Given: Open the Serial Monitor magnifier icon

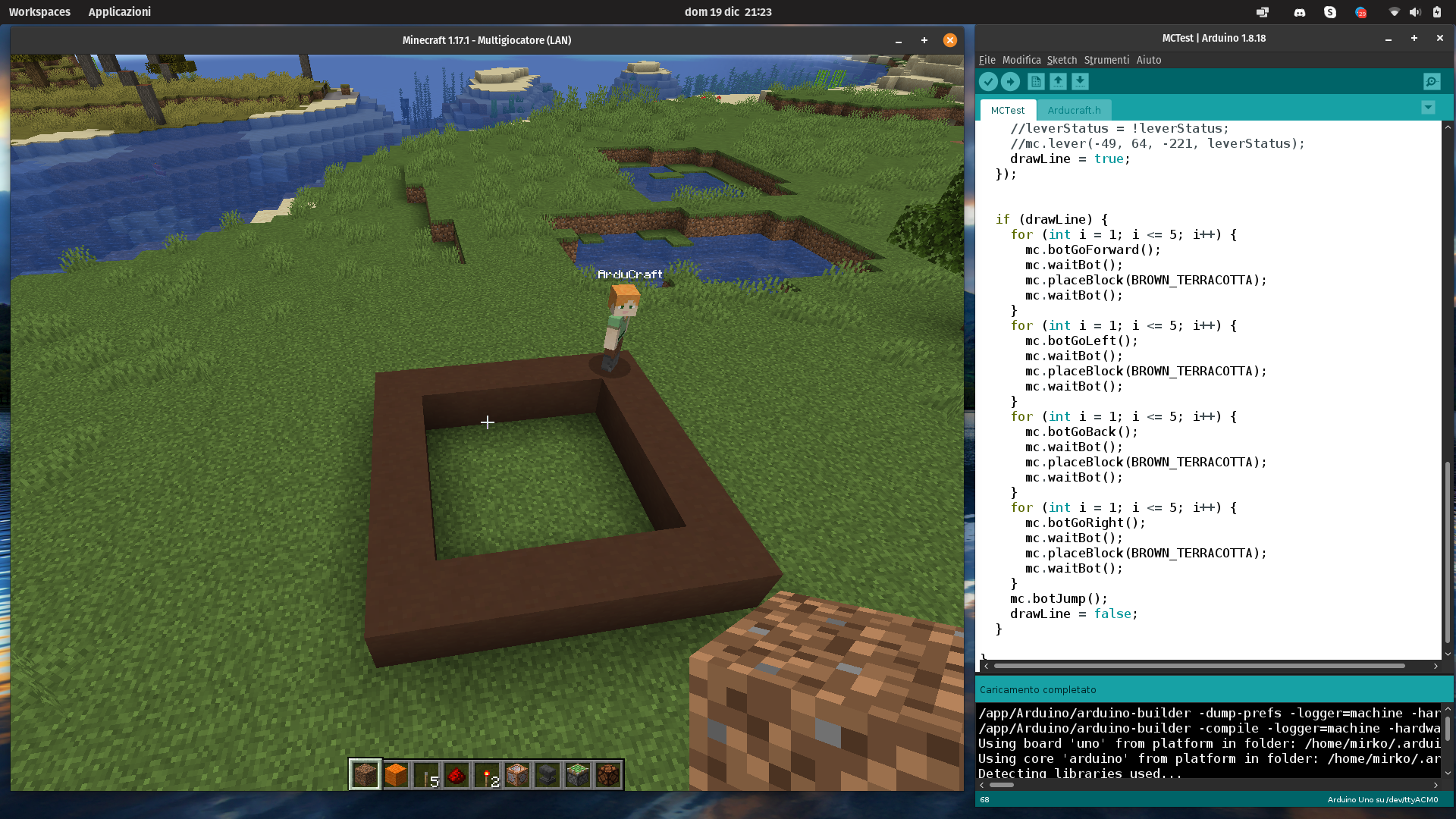Looking at the screenshot, I should tap(1432, 82).
